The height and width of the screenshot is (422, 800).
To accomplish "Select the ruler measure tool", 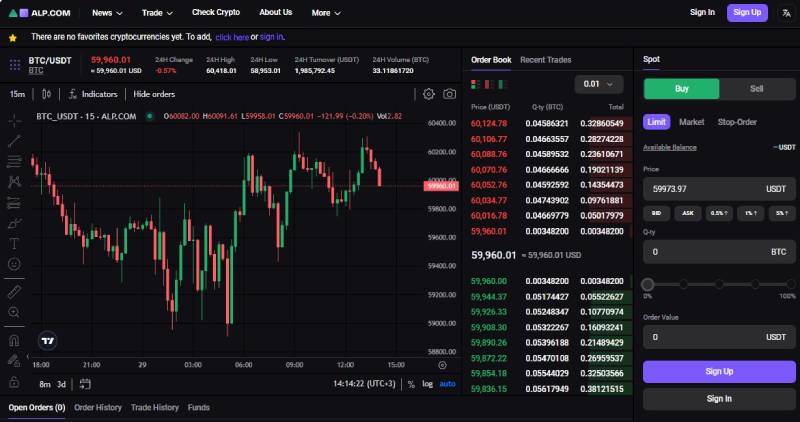I will (x=14, y=292).
